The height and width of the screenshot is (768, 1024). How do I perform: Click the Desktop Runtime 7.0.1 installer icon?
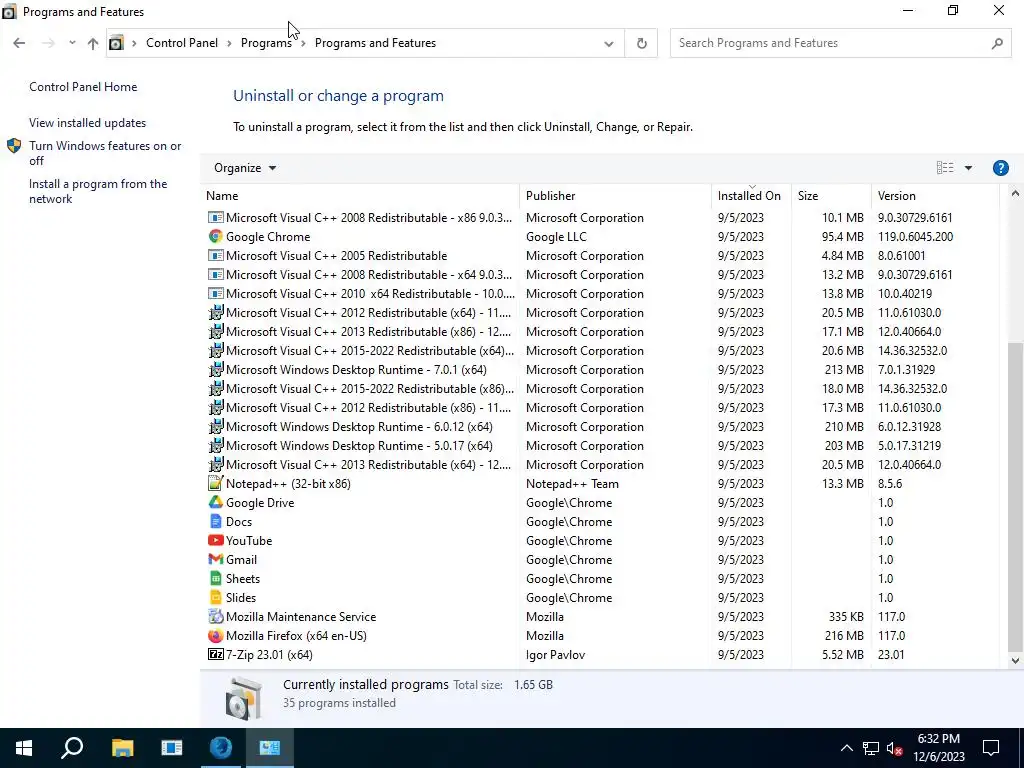pyautogui.click(x=216, y=369)
